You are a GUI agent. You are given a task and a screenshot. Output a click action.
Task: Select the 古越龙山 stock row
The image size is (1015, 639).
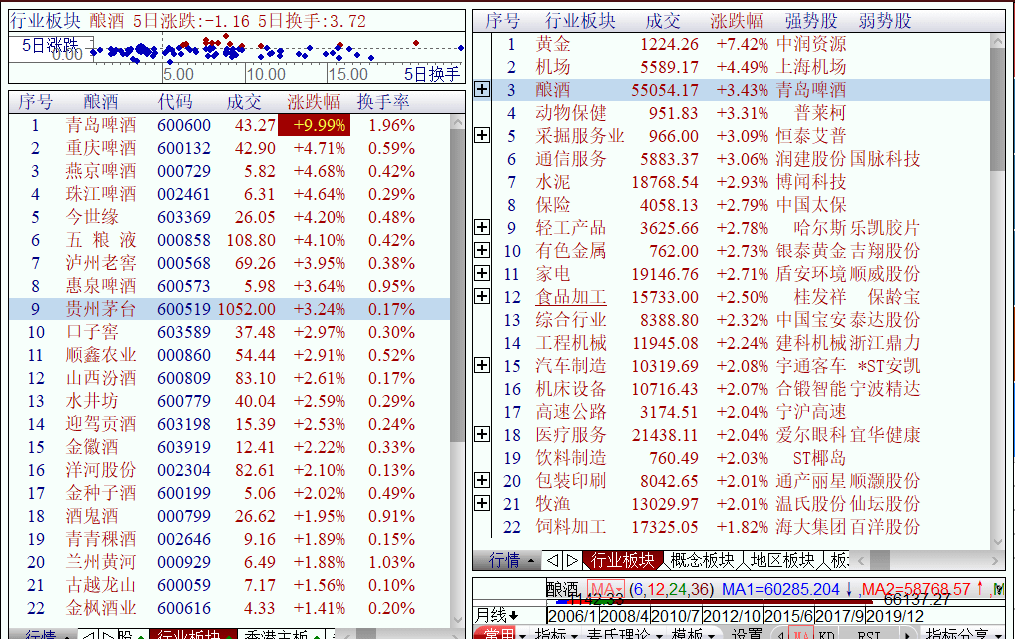[x=229, y=585]
